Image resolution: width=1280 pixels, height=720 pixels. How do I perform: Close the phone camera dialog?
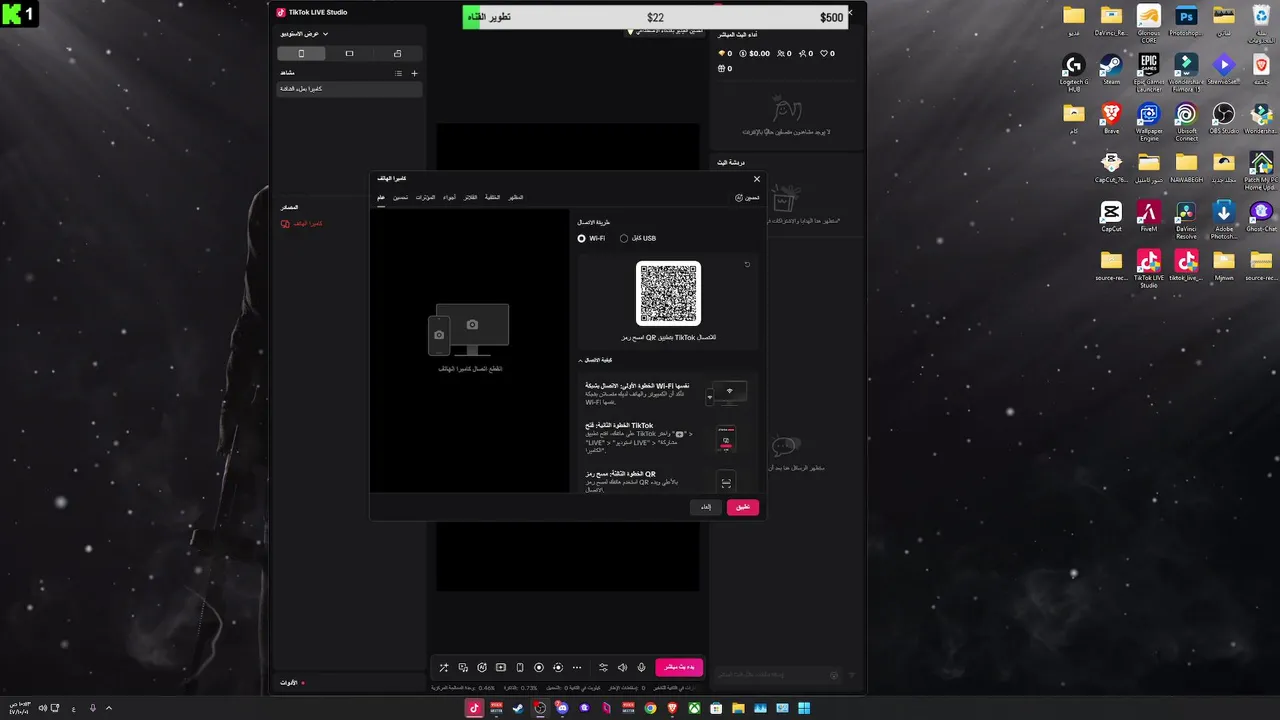tap(757, 179)
